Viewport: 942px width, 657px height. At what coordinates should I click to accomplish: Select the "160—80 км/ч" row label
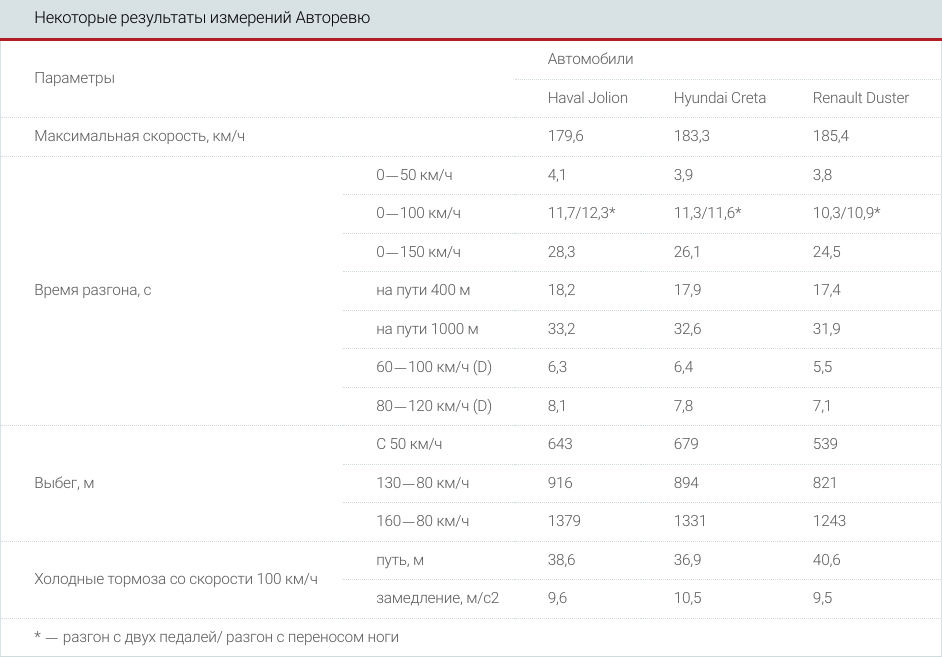coord(422,521)
